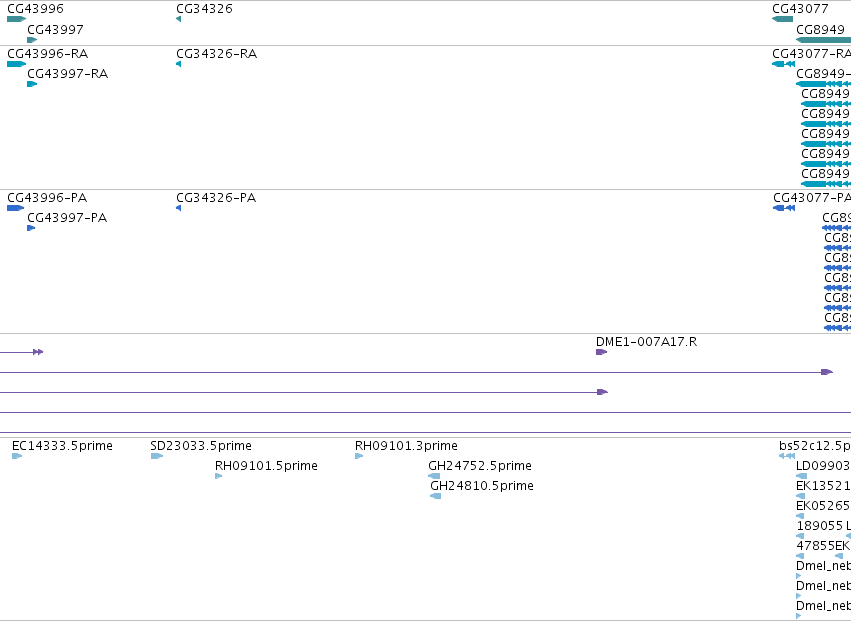Click the small CG34326 gene glyph
Image resolution: width=851 pixels, height=621 pixels.
pos(179,19)
